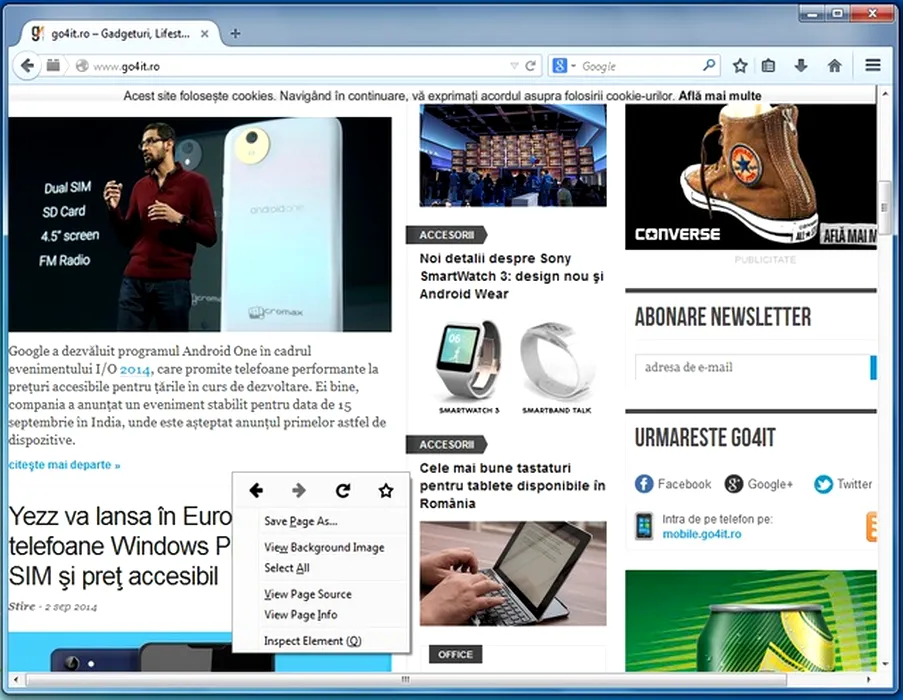This screenshot has width=903, height=700.
Task: Follow the 'citește mai departe' link
Action: tap(64, 465)
